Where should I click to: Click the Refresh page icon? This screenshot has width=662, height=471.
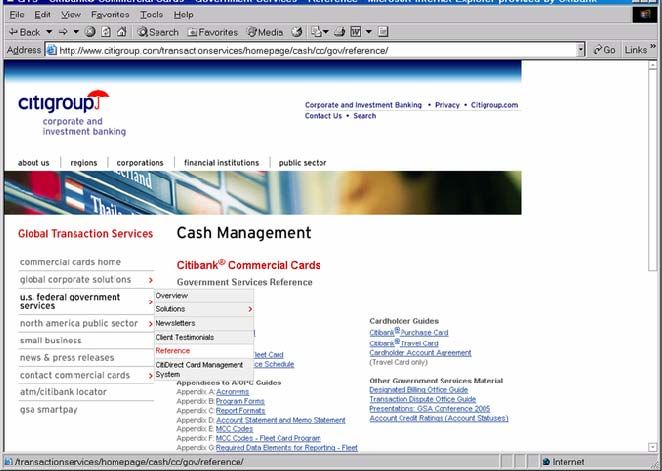(106, 32)
